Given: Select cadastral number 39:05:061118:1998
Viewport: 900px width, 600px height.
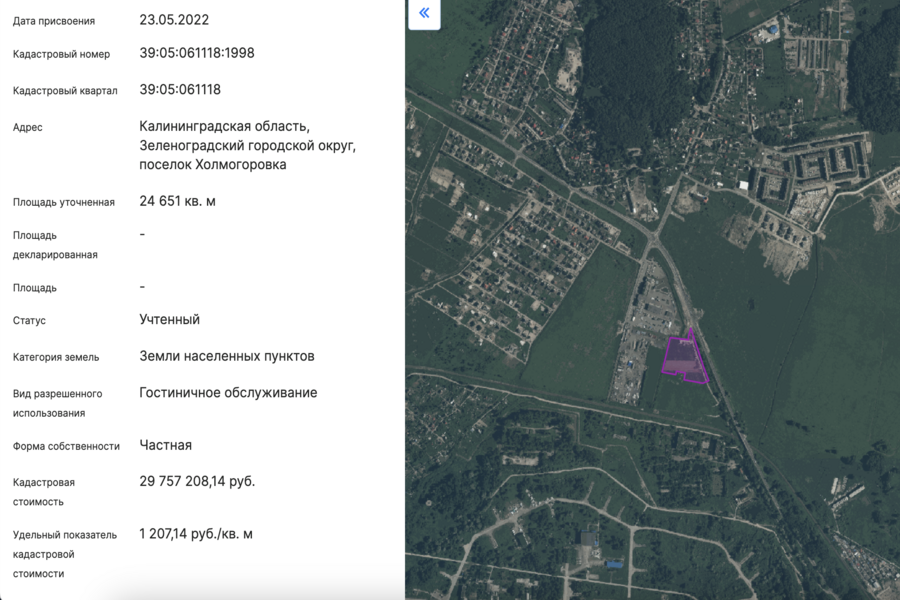Looking at the screenshot, I should tap(197, 53).
